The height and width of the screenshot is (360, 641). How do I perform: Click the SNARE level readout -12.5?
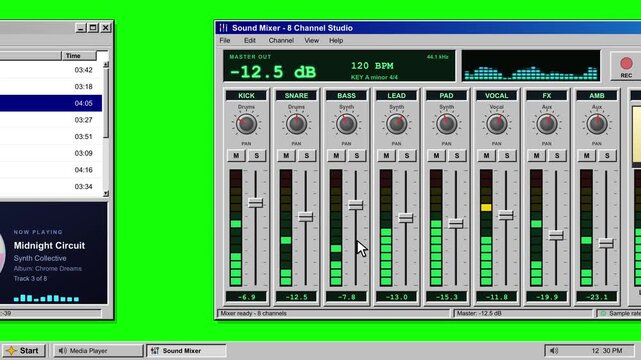point(296,297)
